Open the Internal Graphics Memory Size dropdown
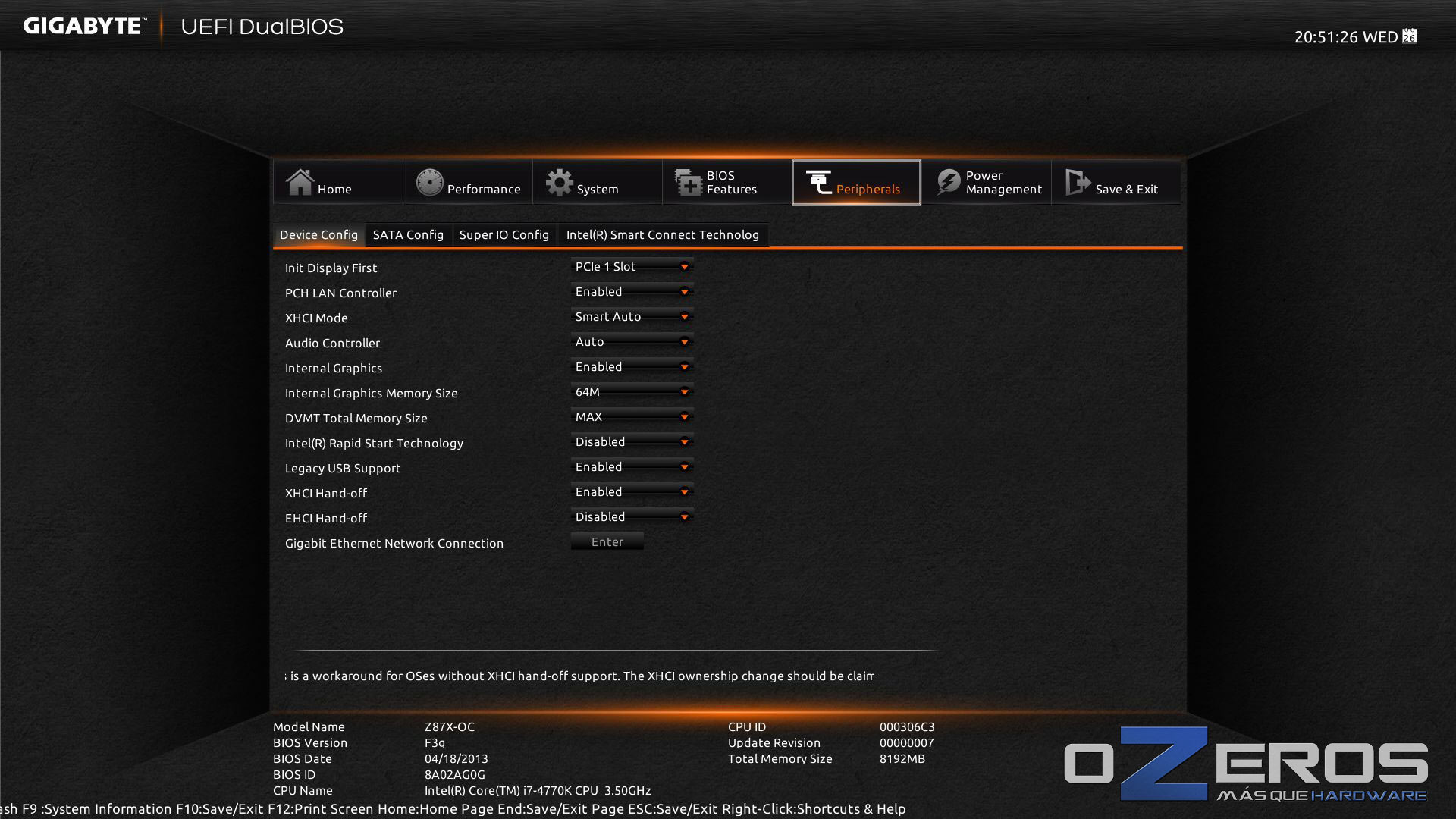1456x819 pixels. pos(632,392)
